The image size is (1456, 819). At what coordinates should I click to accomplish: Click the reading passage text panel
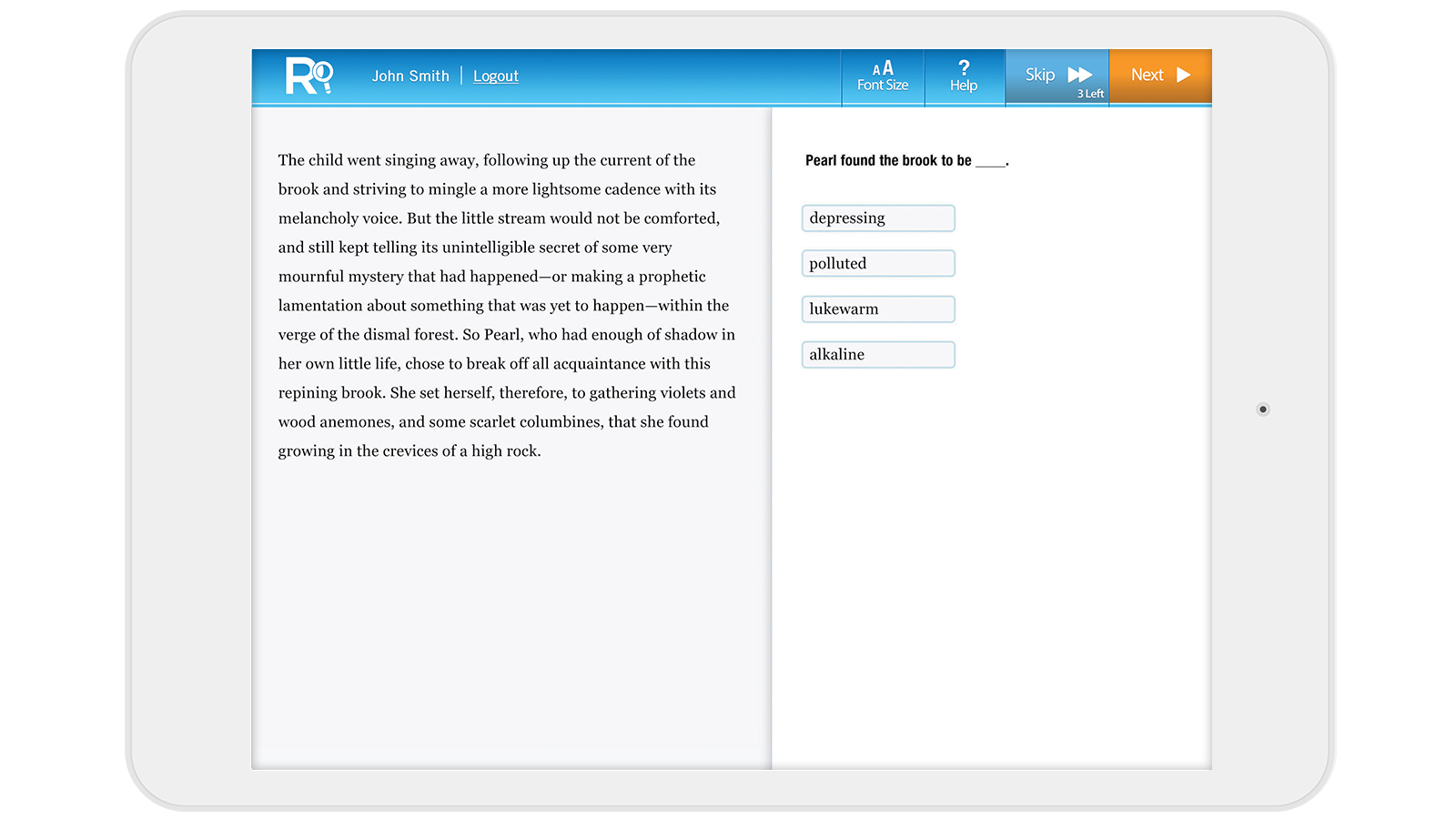click(x=507, y=305)
